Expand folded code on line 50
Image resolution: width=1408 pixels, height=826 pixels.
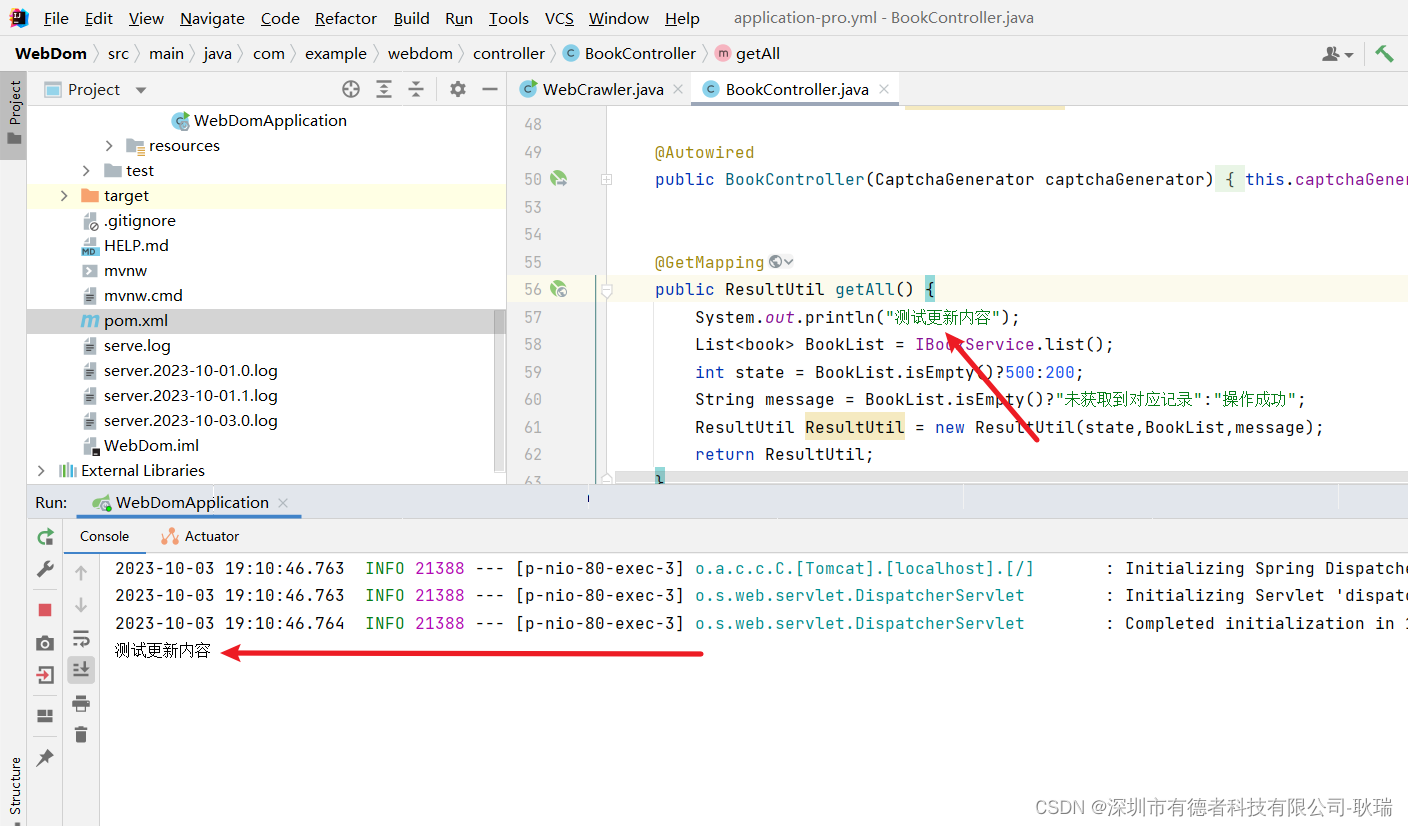[606, 180]
